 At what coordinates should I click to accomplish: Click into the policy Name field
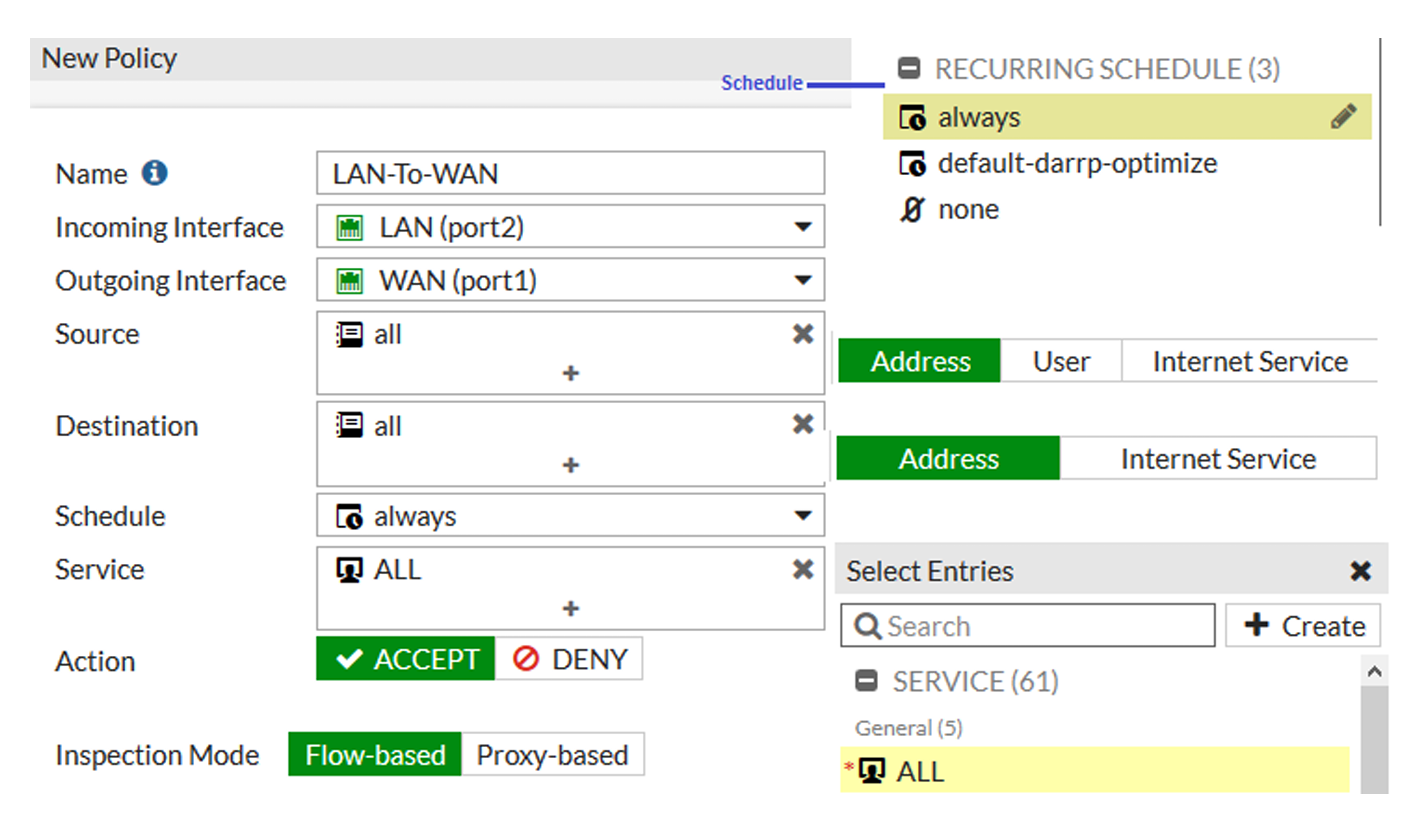(x=571, y=173)
